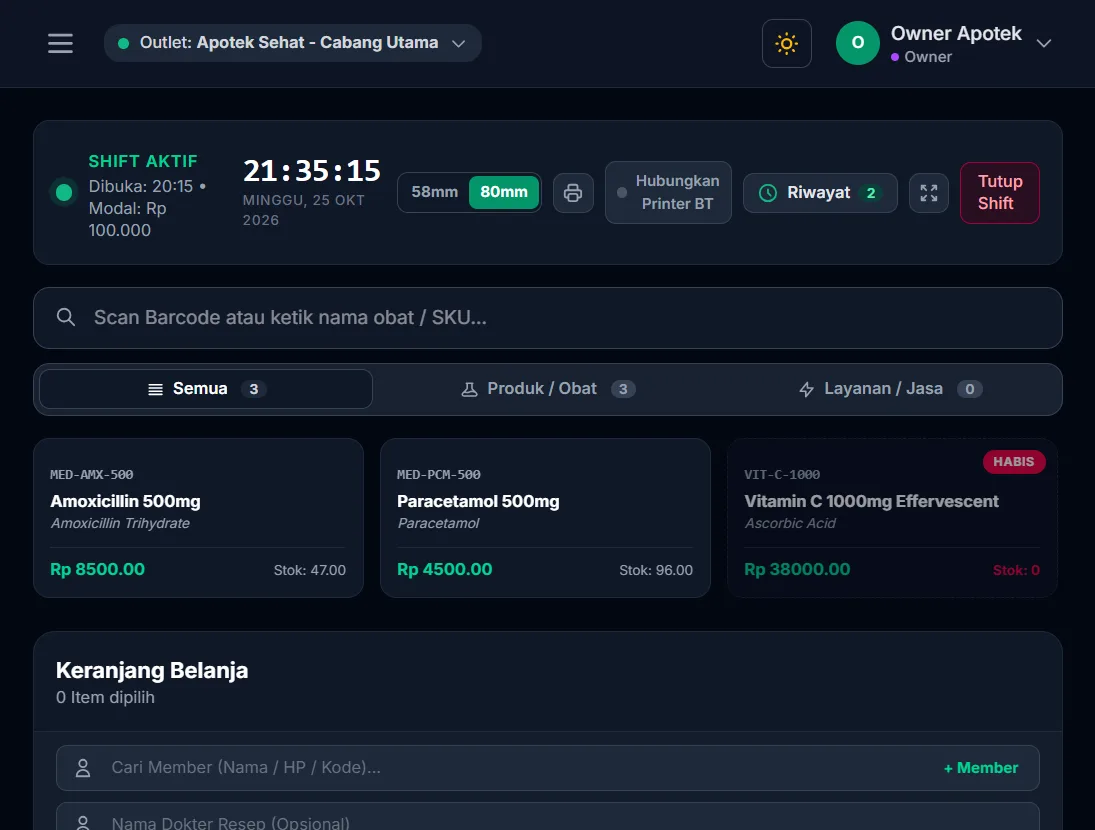
Task: Focus the Cari Member input field
Action: click(x=548, y=768)
